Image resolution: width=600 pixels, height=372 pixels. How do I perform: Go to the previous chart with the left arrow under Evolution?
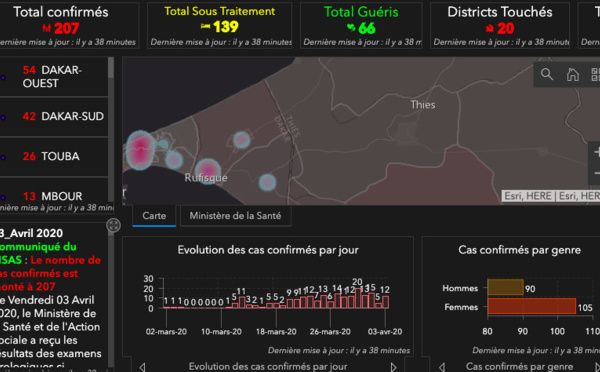pos(142,367)
